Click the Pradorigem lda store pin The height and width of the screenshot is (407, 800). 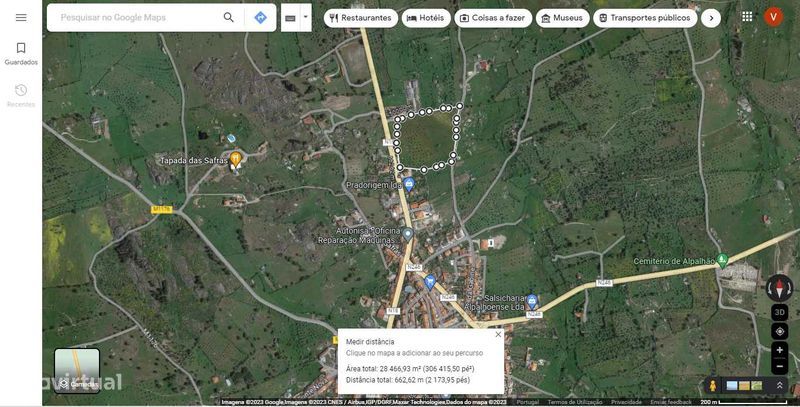409,184
